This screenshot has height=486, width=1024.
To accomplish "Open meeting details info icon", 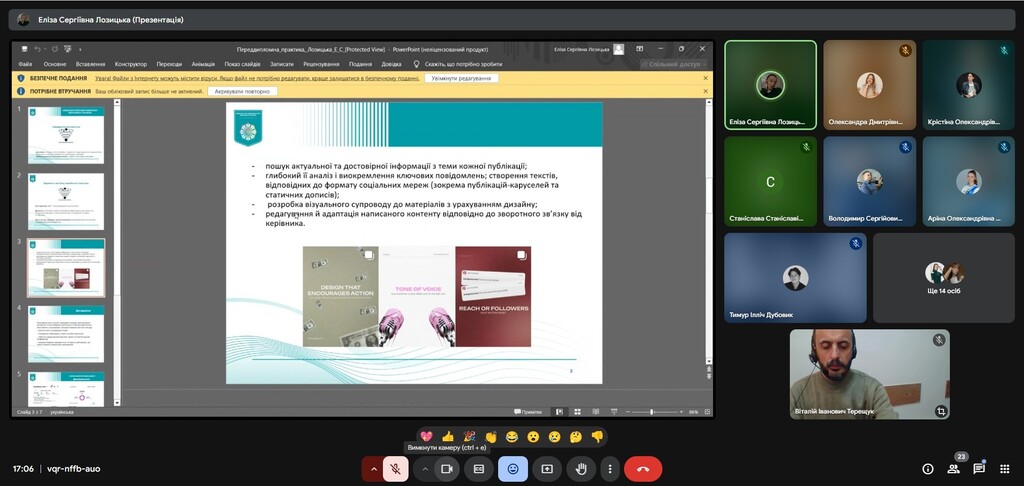I will tap(927, 468).
